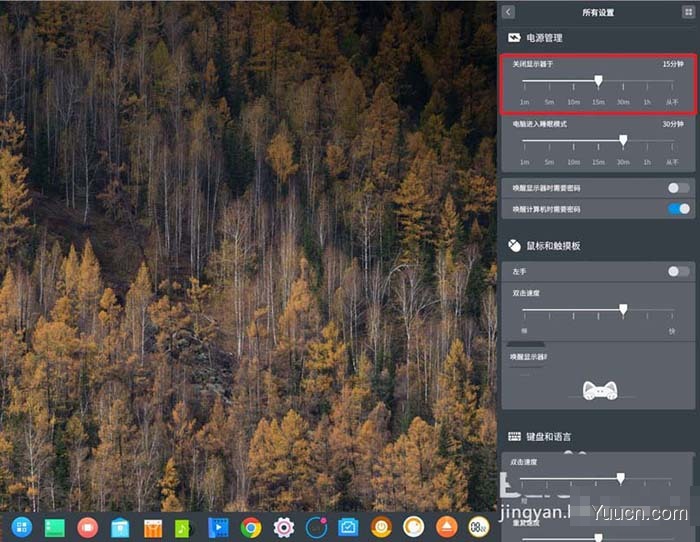The width and height of the screenshot is (700, 542).
Task: Open the red circular recorder icon in the dock
Action: click(88, 527)
